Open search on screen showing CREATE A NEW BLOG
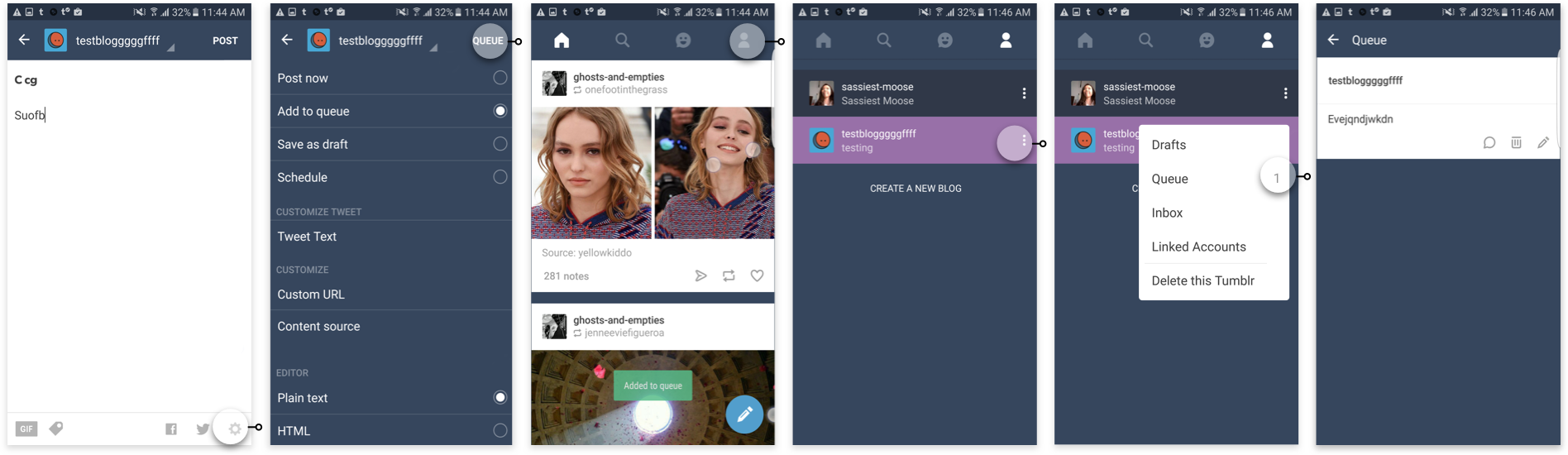The width and height of the screenshot is (1568, 455). 884,40
